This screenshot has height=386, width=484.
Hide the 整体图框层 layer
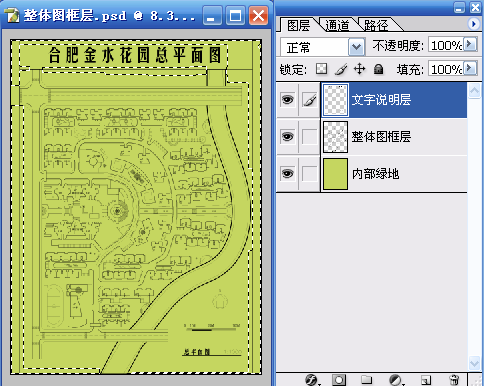pos(287,136)
